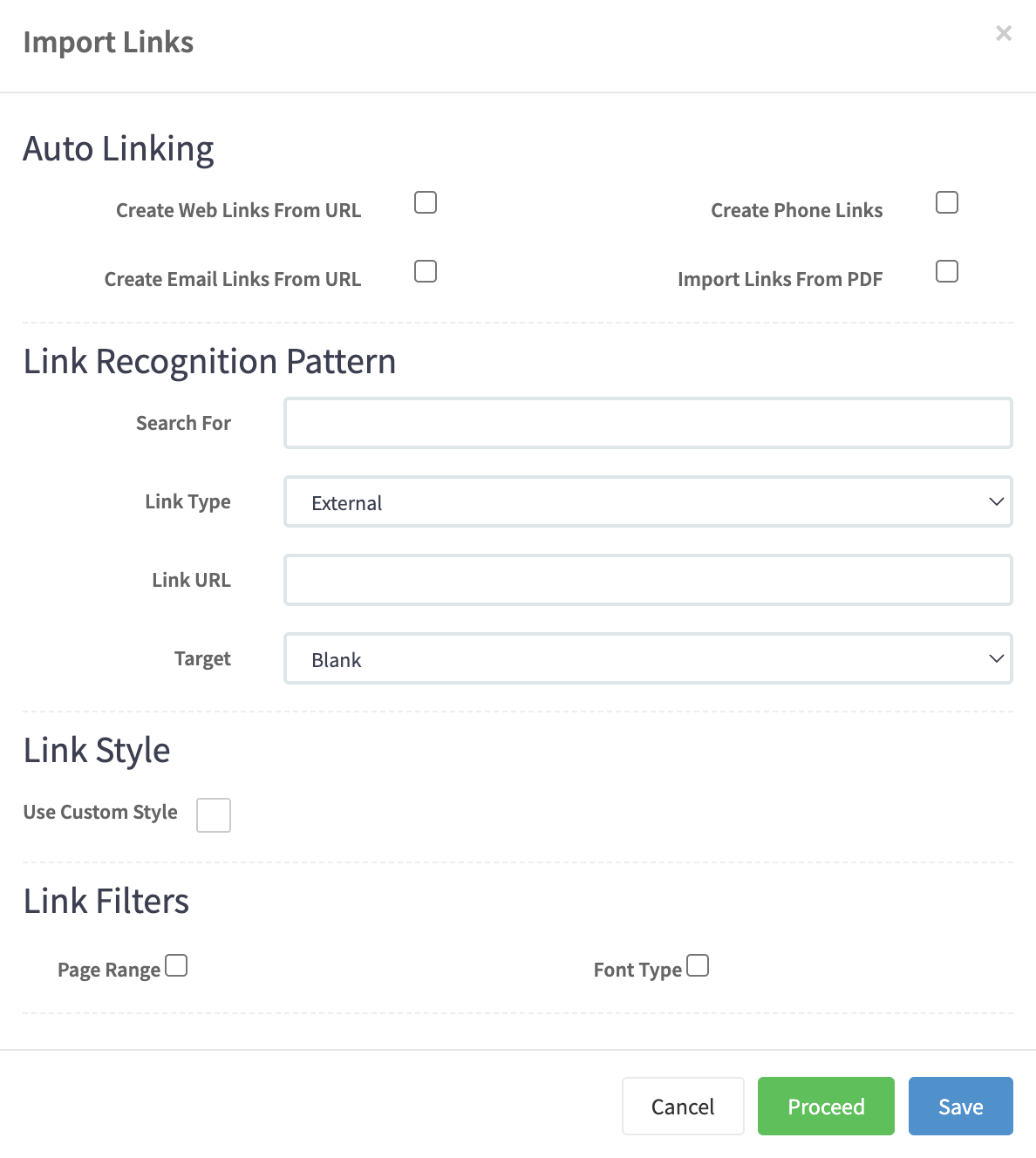Tick Import Links From PDF checkbox
1036x1158 pixels.
point(947,271)
